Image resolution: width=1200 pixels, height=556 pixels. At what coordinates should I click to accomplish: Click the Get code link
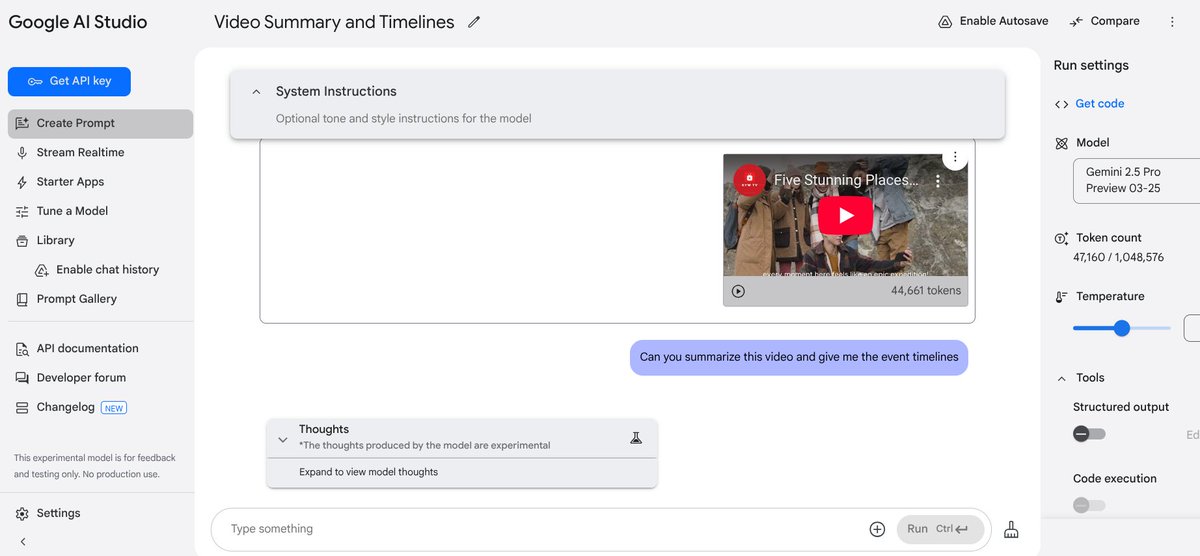click(x=1099, y=104)
